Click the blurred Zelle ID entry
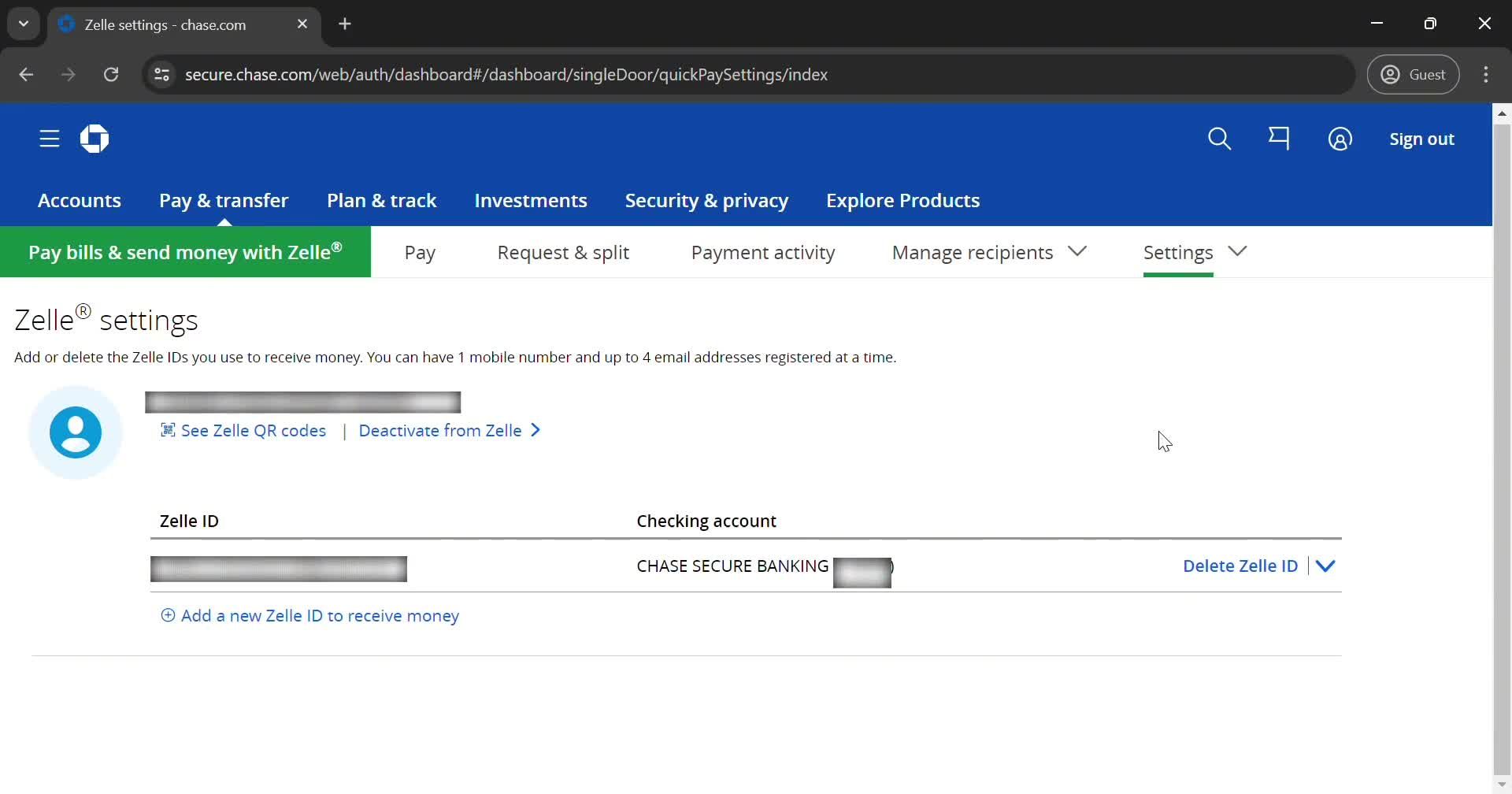The width and height of the screenshot is (1512, 794). (279, 569)
